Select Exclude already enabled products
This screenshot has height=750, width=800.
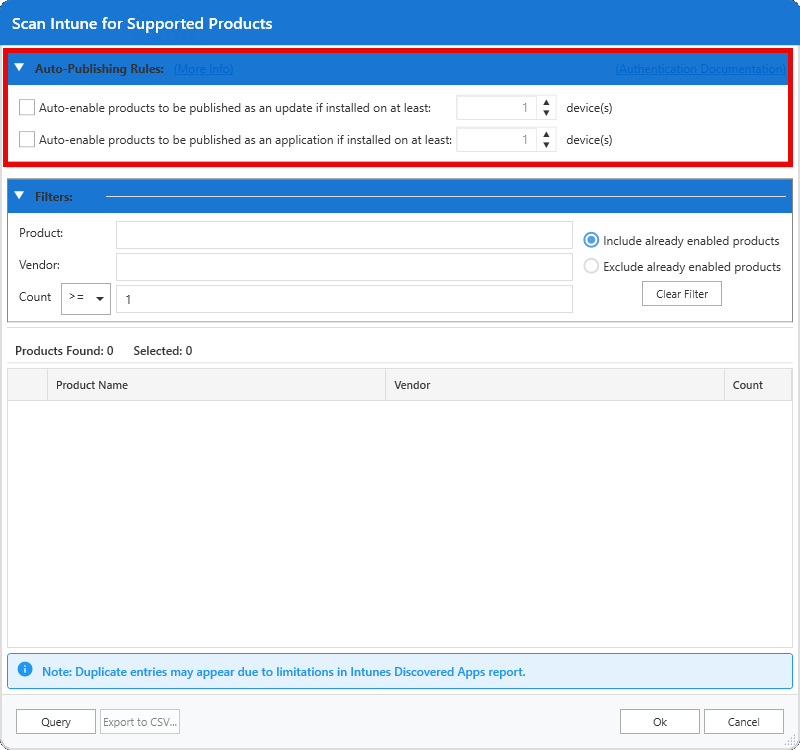591,267
